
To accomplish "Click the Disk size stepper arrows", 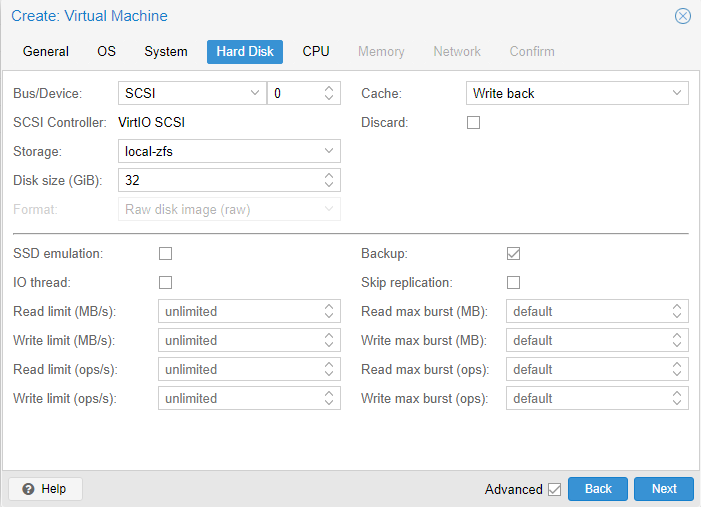I will (329, 180).
